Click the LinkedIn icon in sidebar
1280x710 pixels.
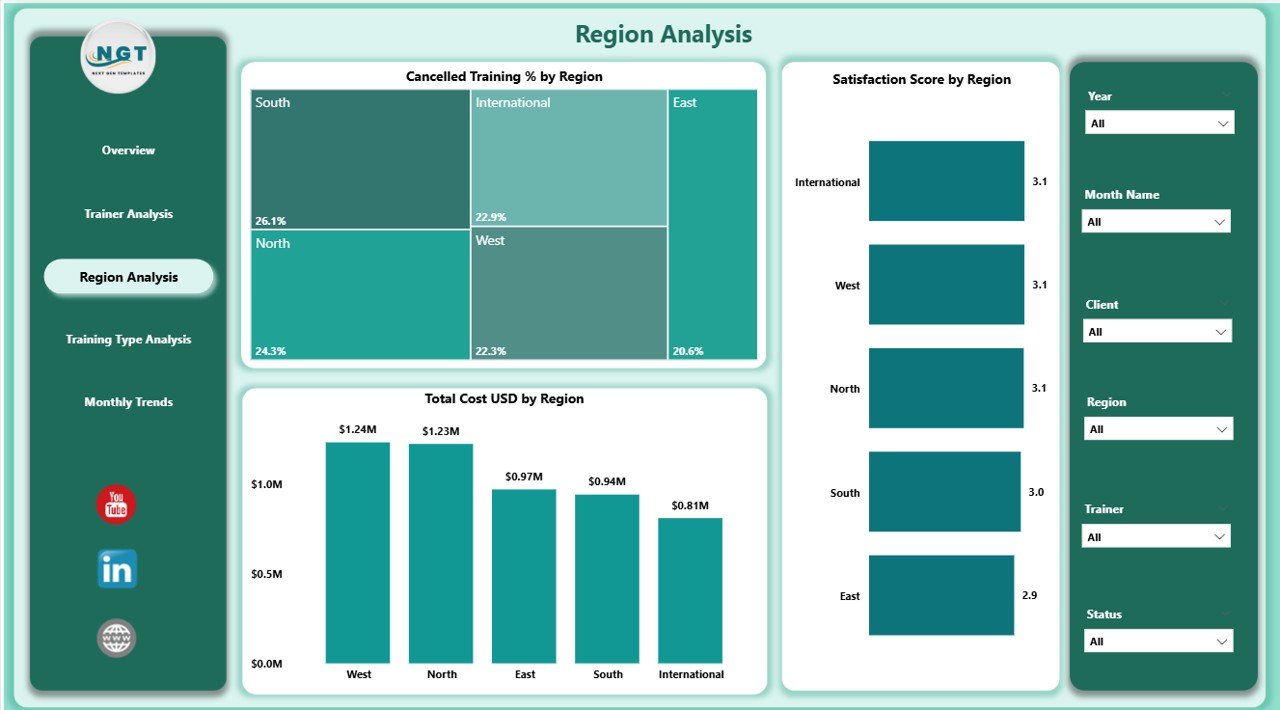(x=116, y=569)
